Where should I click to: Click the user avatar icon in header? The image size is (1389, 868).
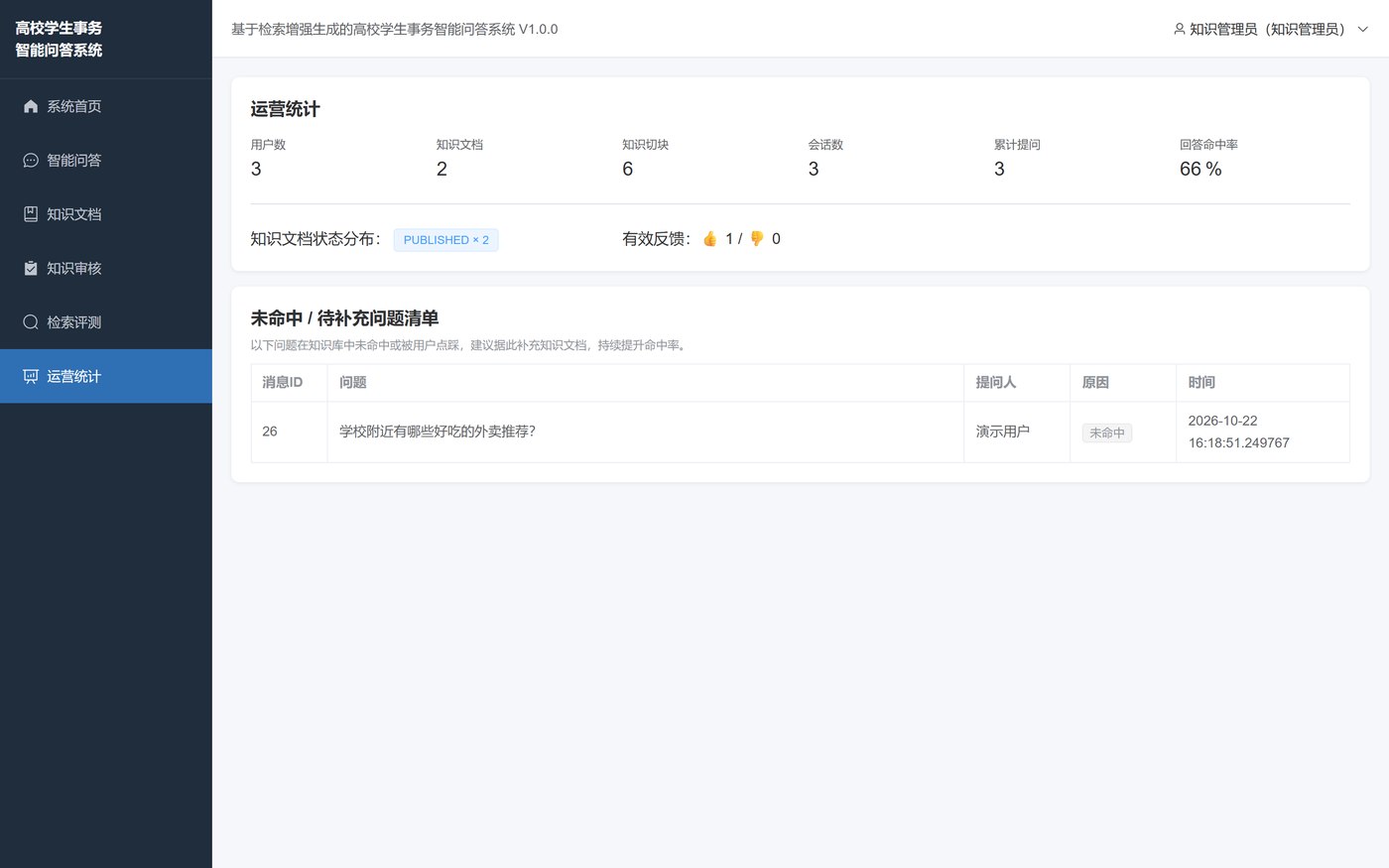(1180, 30)
